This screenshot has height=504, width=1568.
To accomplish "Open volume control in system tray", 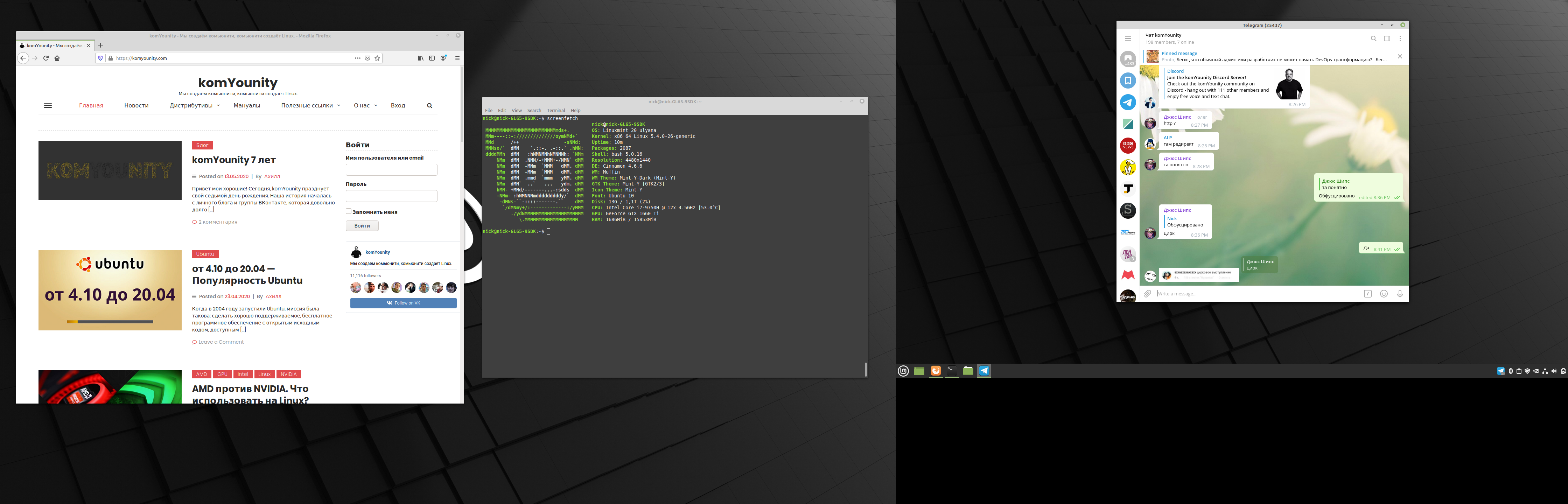I will pos(1554,371).
